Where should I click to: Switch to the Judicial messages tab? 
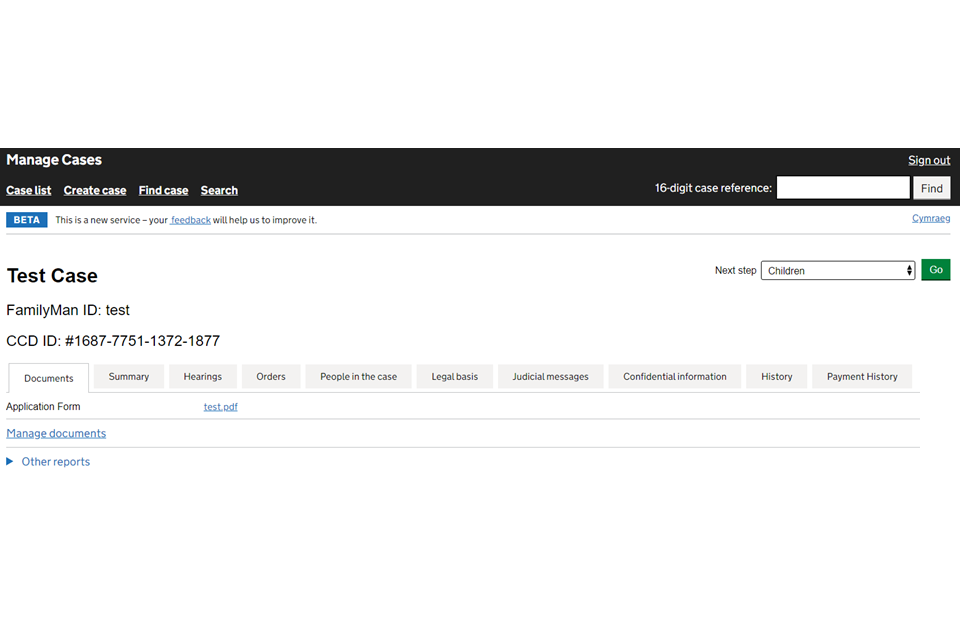pyautogui.click(x=550, y=377)
